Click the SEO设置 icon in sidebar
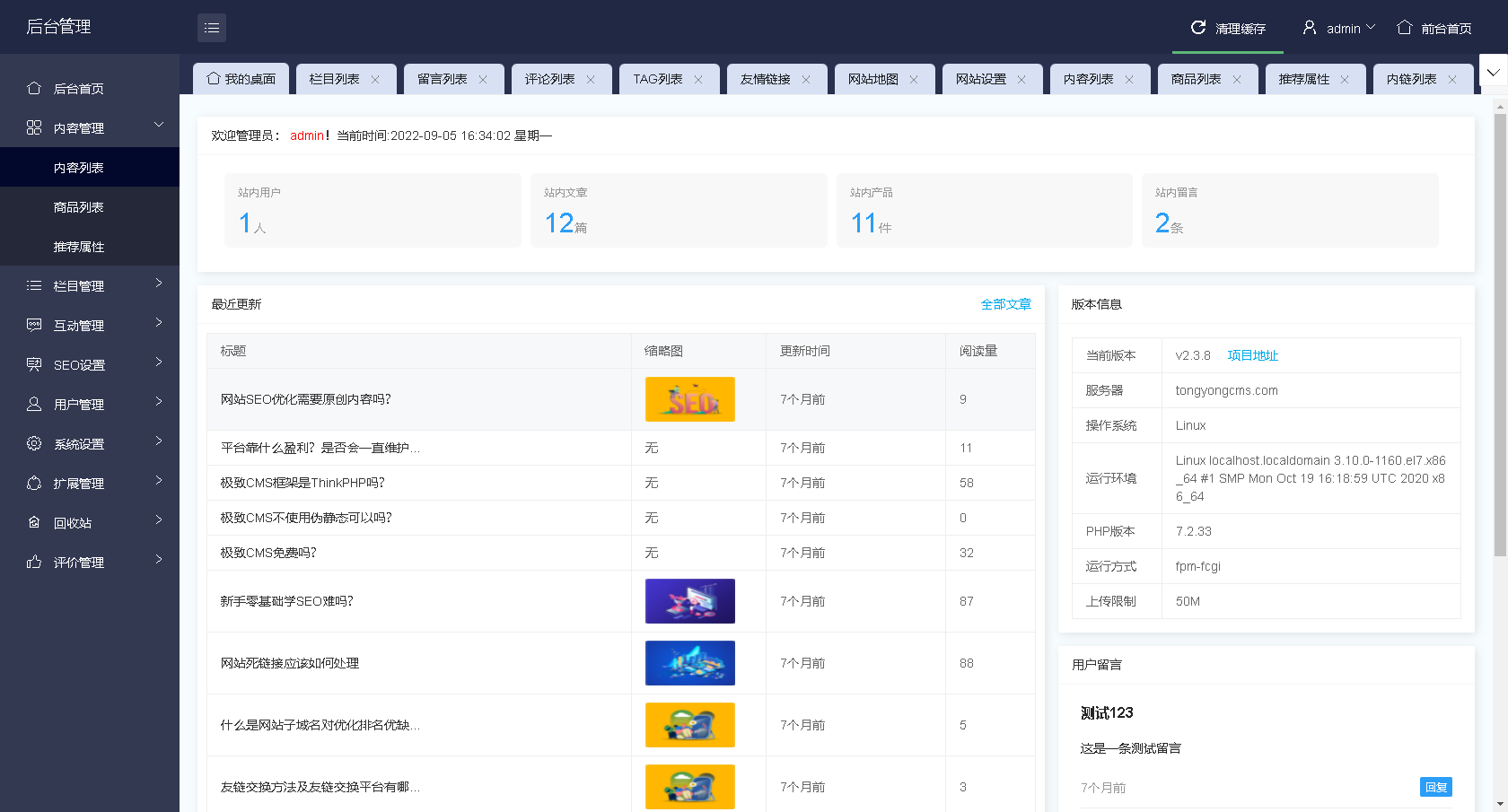Image resolution: width=1508 pixels, height=812 pixels. (x=34, y=364)
